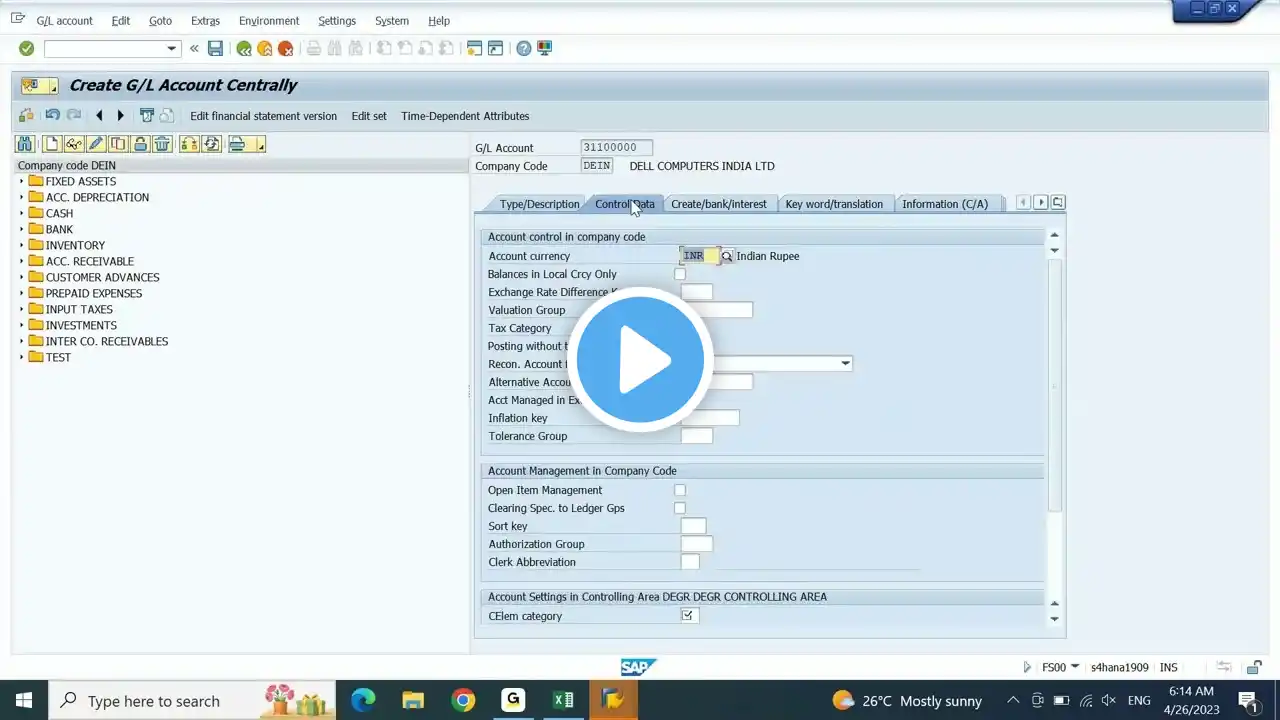
Task: Open the tab list button beside tabs
Action: coord(1058,202)
